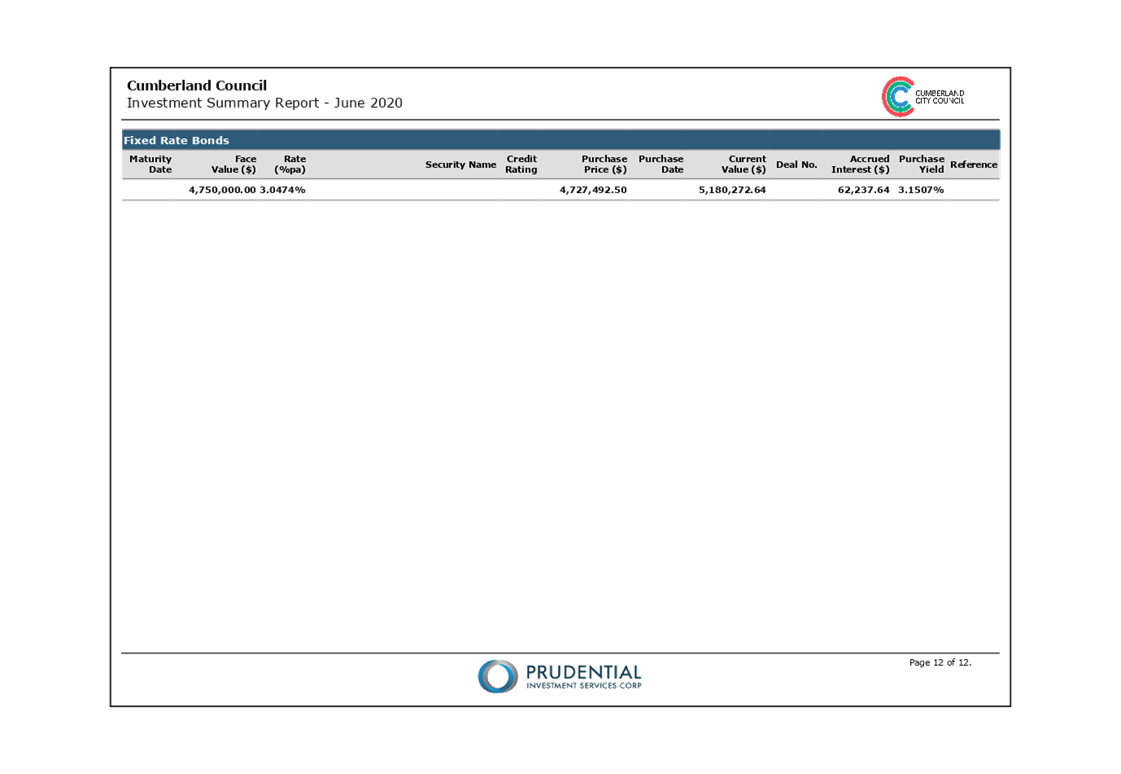
Task: Click the Deal No. column header
Action: coord(796,164)
